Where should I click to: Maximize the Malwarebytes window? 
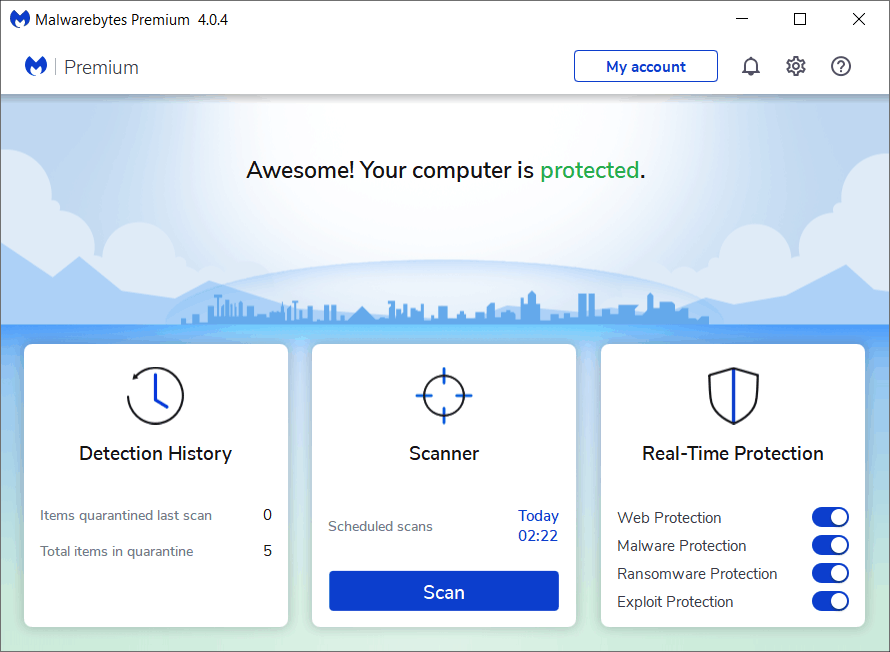800,19
